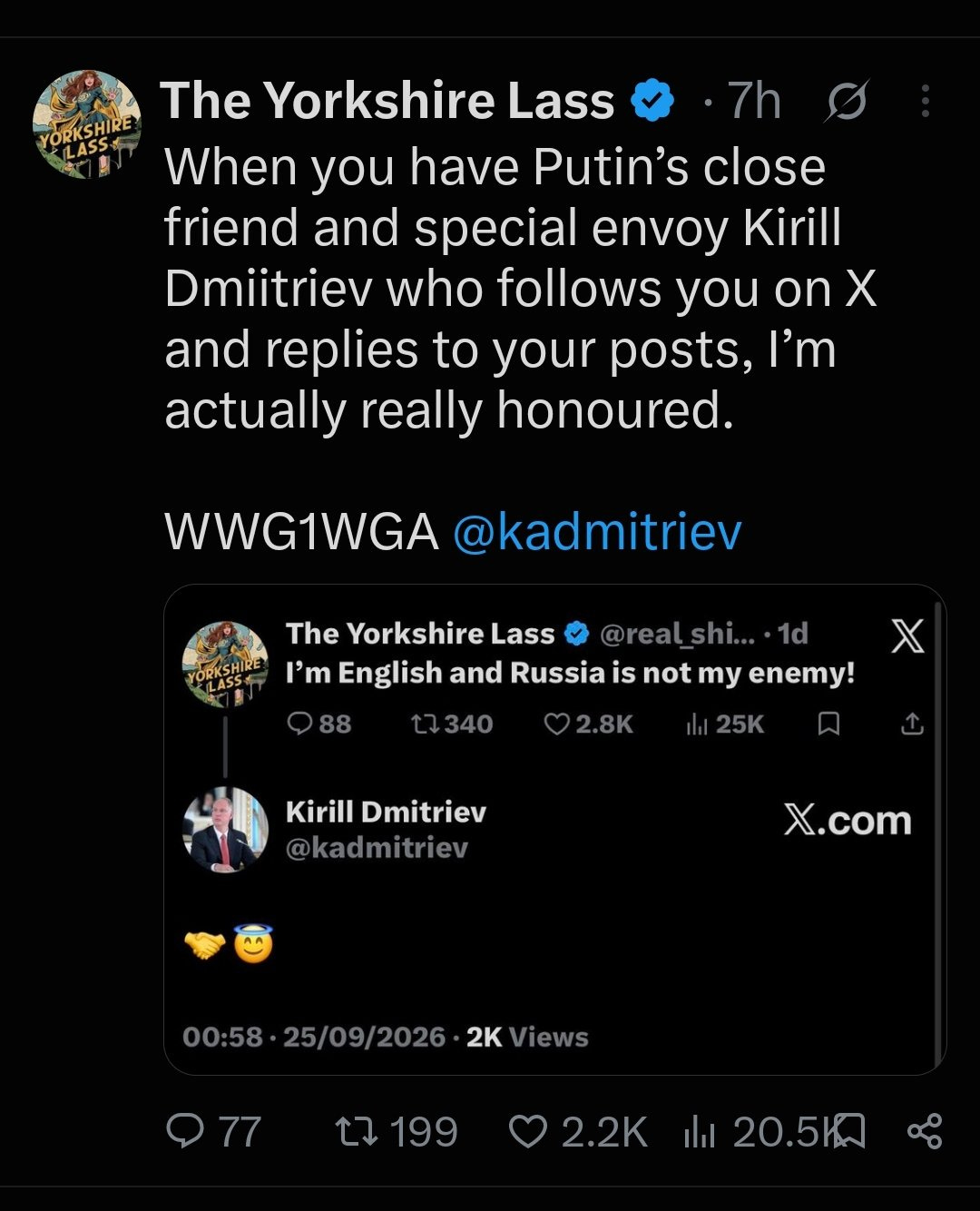The height and width of the screenshot is (1211, 980).
Task: Tap the blue verified badge beside The Yorkshire Lass
Action: (652, 100)
